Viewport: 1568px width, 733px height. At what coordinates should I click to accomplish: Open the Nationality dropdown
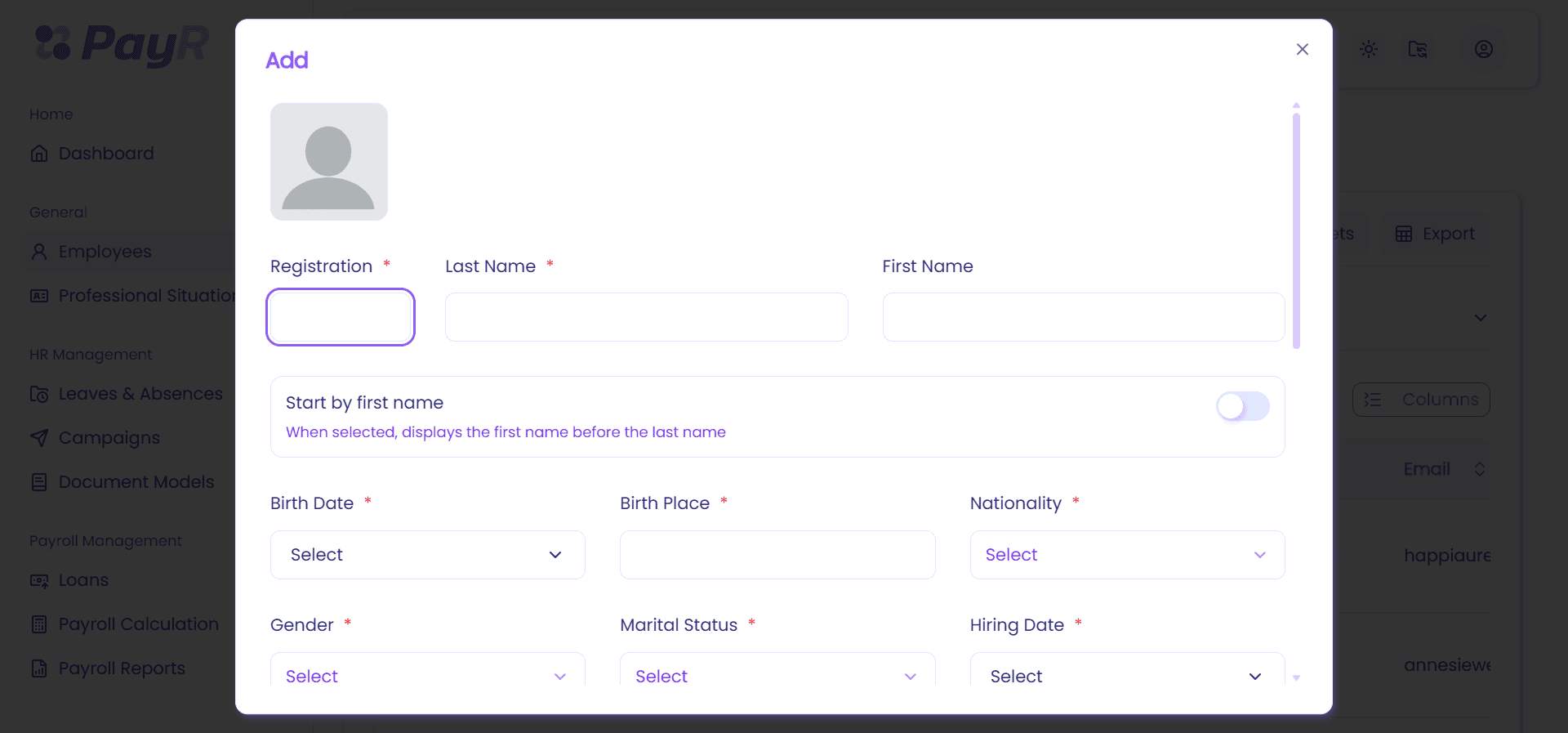tap(1128, 555)
